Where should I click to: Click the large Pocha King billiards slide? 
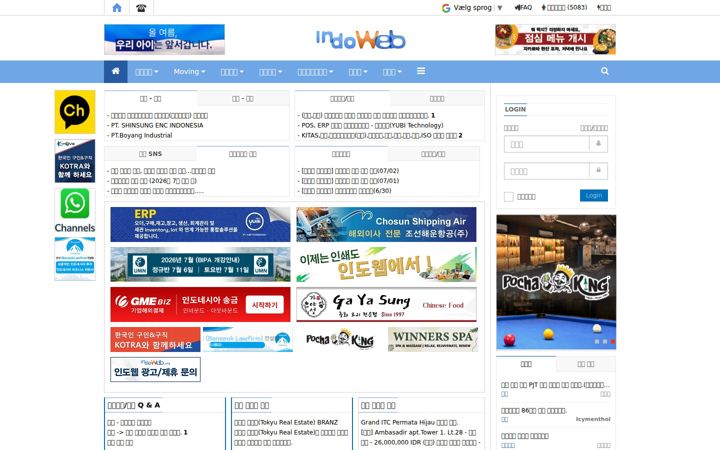[x=556, y=282]
